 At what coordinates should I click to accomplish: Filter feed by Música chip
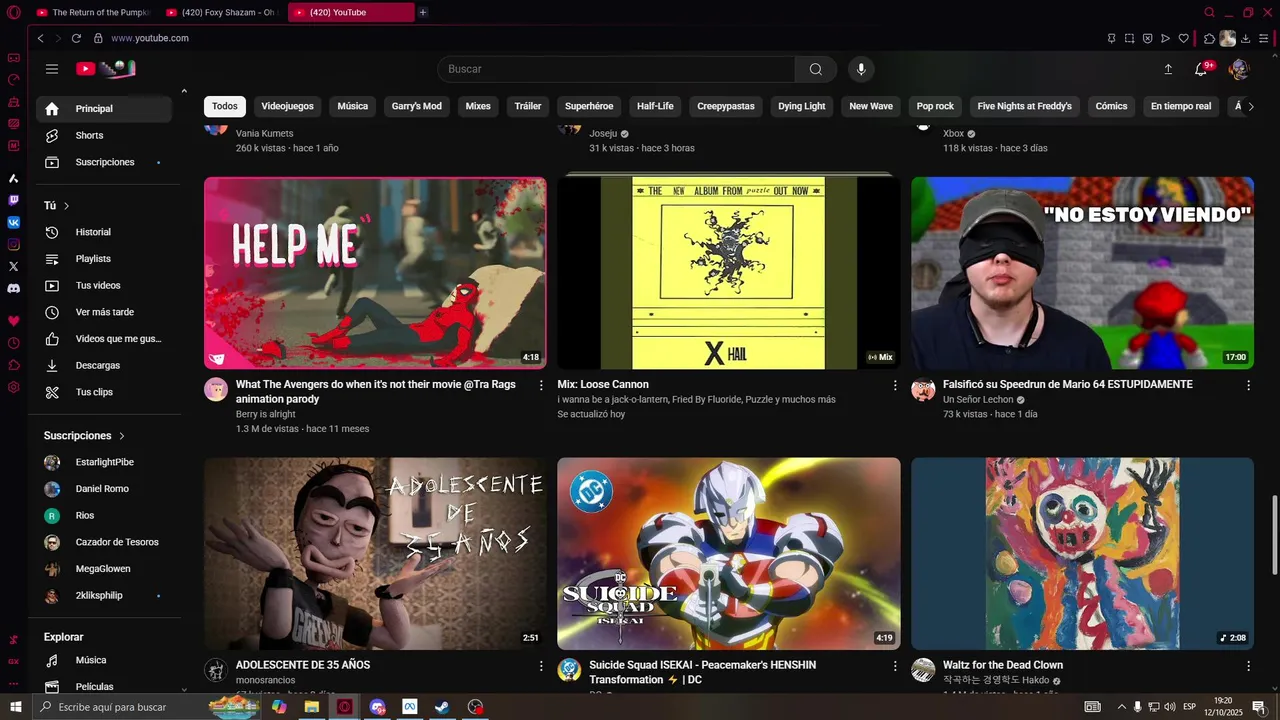[352, 106]
